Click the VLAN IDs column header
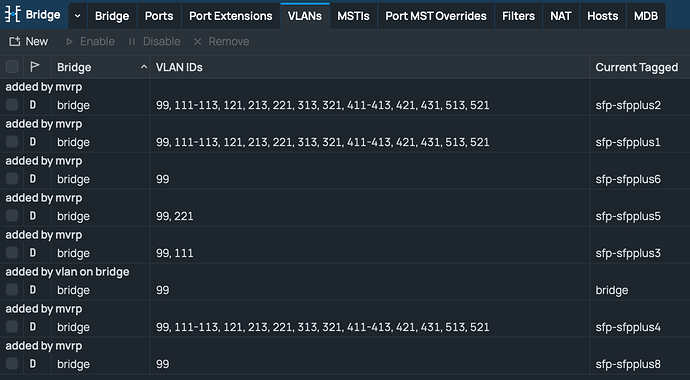 click(370, 67)
